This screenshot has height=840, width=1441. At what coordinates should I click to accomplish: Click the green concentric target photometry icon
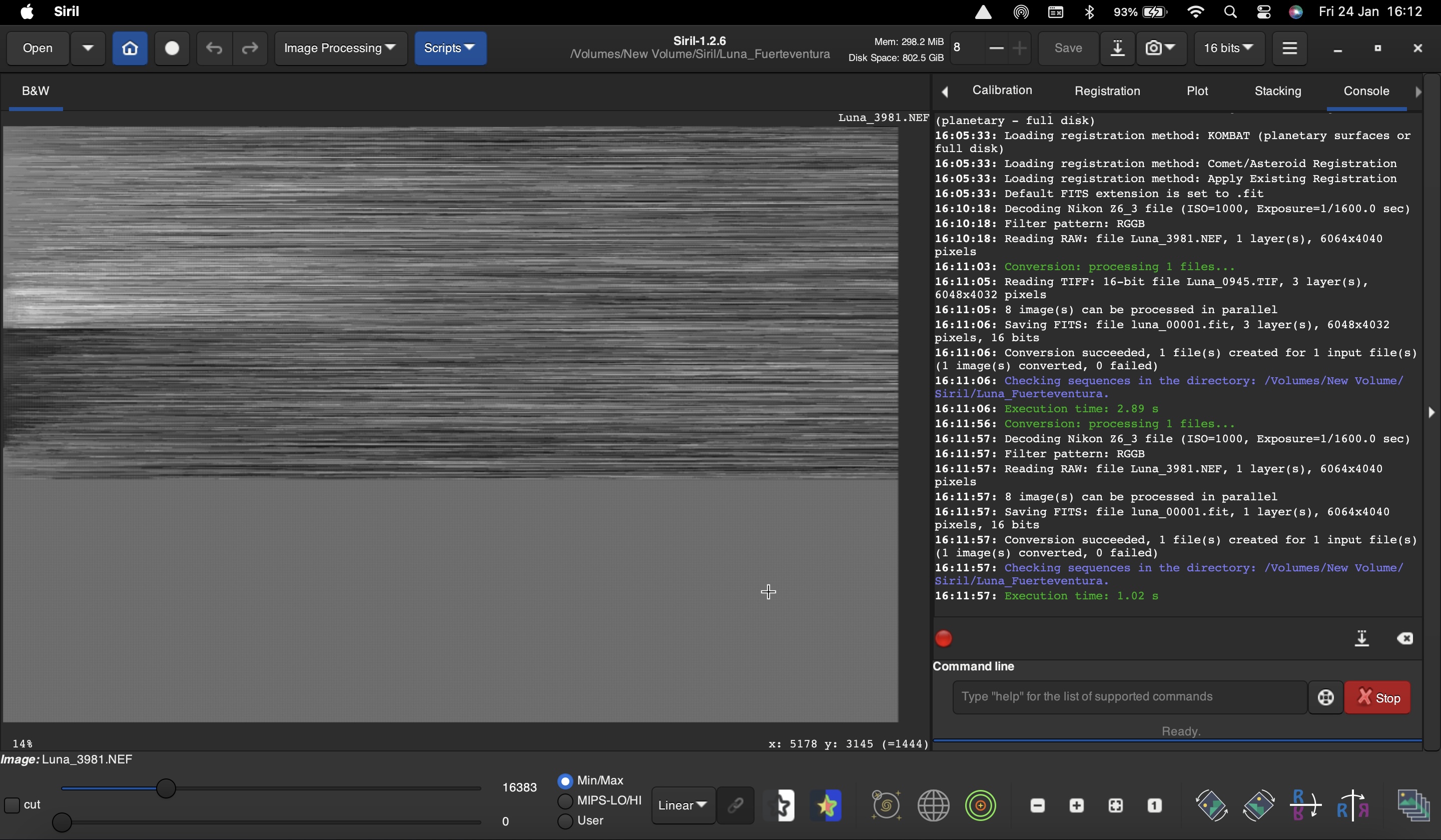981,805
